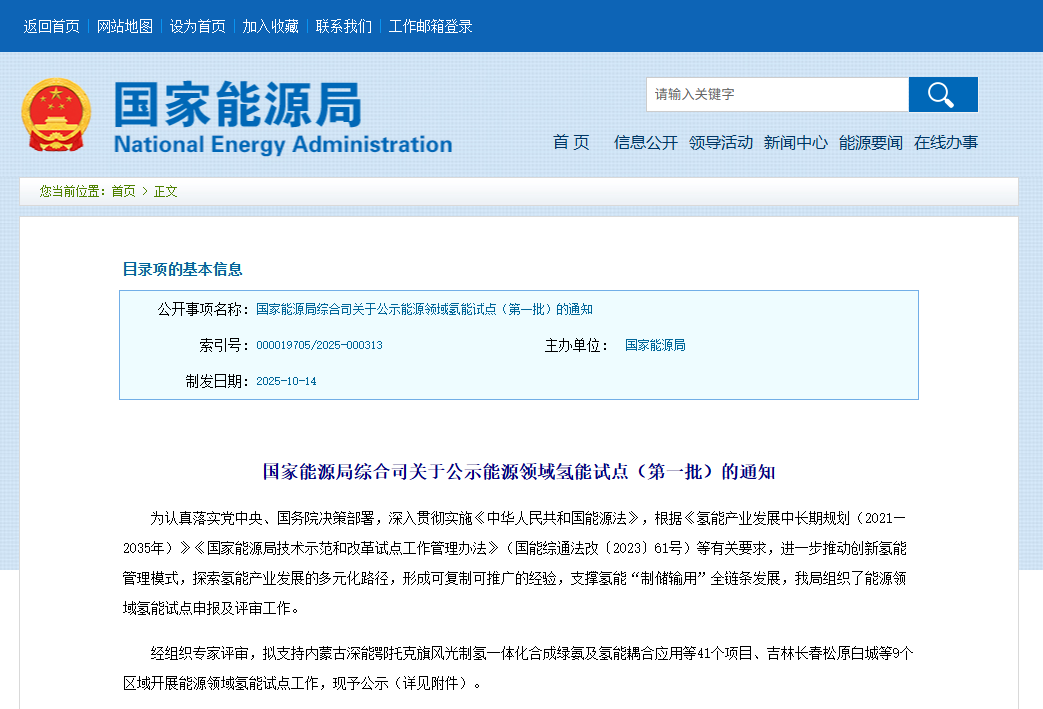This screenshot has height=709, width=1043.
Task: Click 设为首页 in the top bar
Action: [198, 27]
